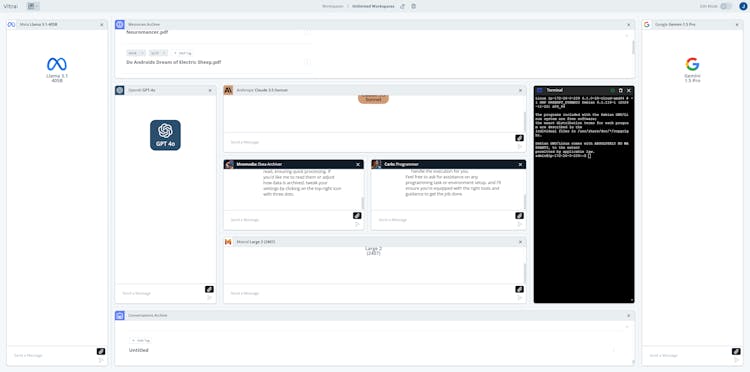Click the Mistral Large 2 panel header icon
The image size is (750, 372).
[x=228, y=242]
